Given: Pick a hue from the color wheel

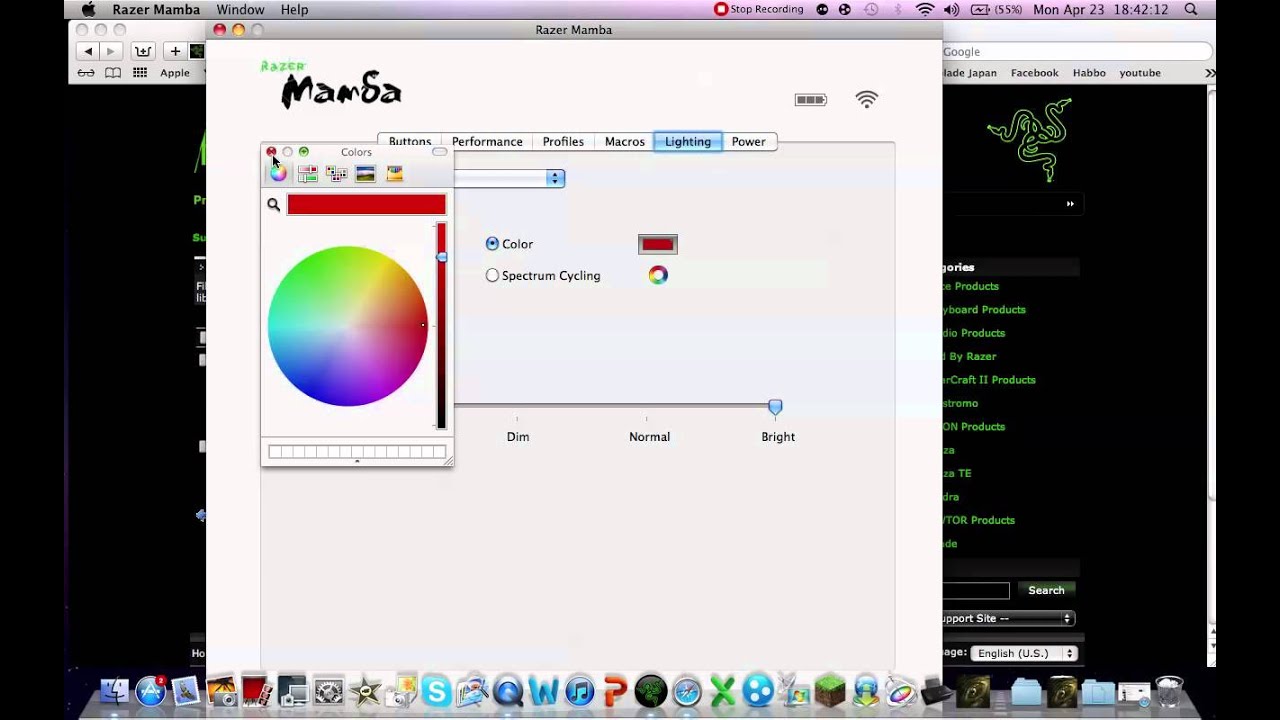Looking at the screenshot, I should 347,326.
